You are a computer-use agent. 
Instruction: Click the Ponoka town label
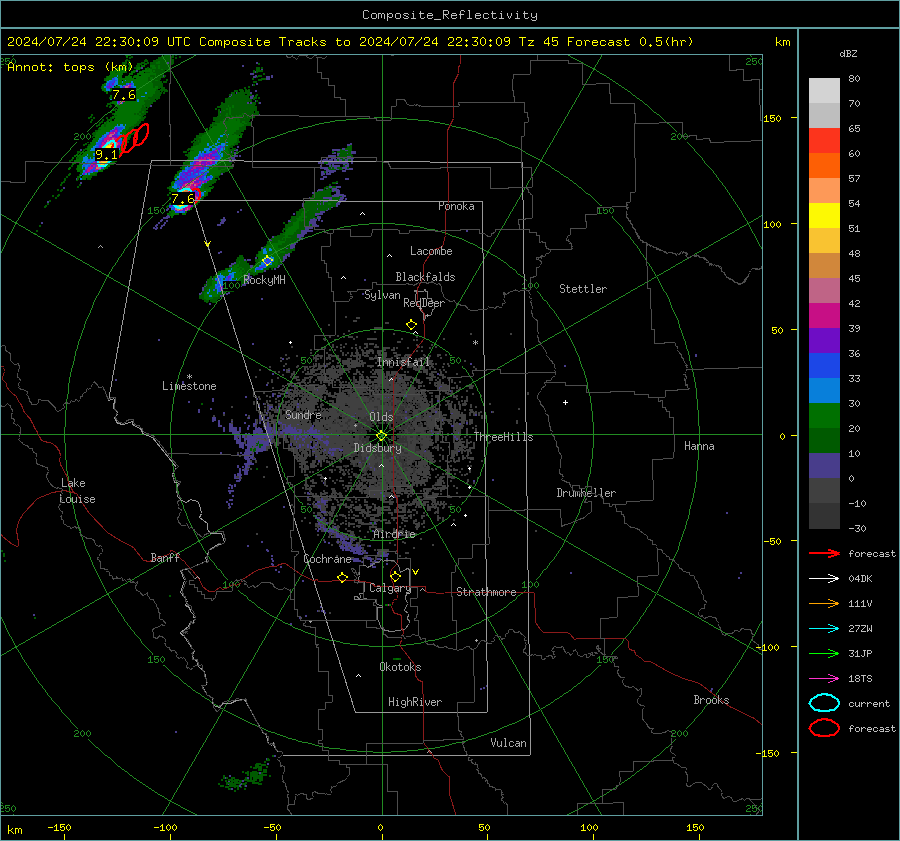(456, 206)
